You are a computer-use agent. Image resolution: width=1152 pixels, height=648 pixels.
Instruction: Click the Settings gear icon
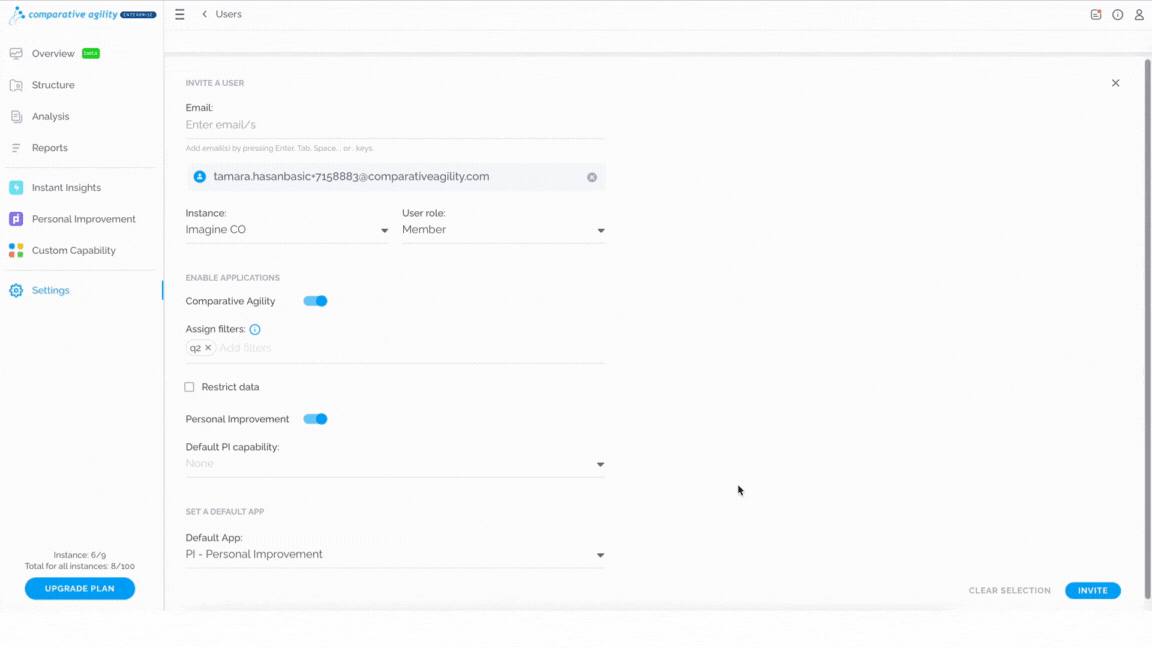pos(16,290)
